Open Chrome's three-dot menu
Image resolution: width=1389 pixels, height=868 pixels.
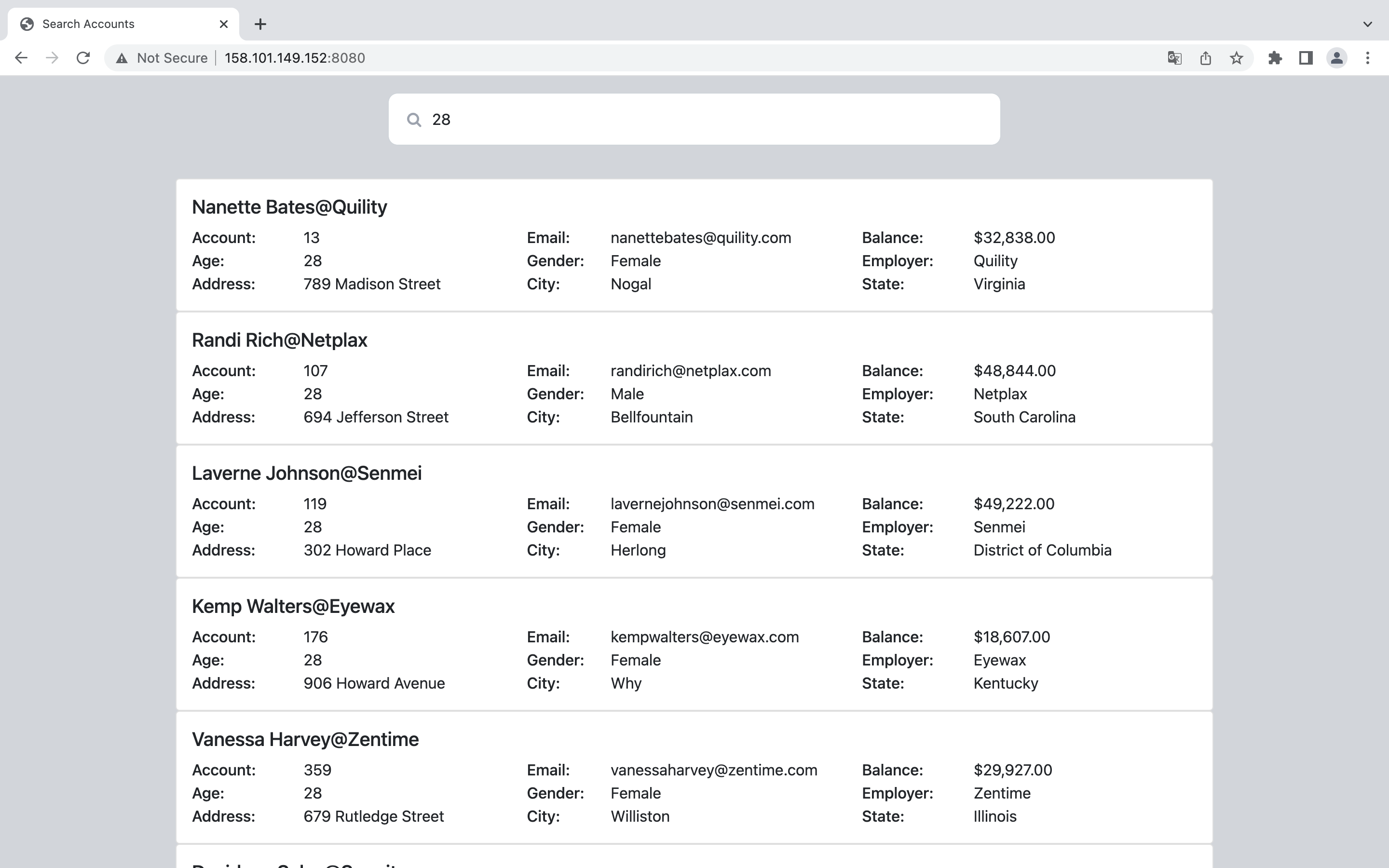click(1368, 58)
